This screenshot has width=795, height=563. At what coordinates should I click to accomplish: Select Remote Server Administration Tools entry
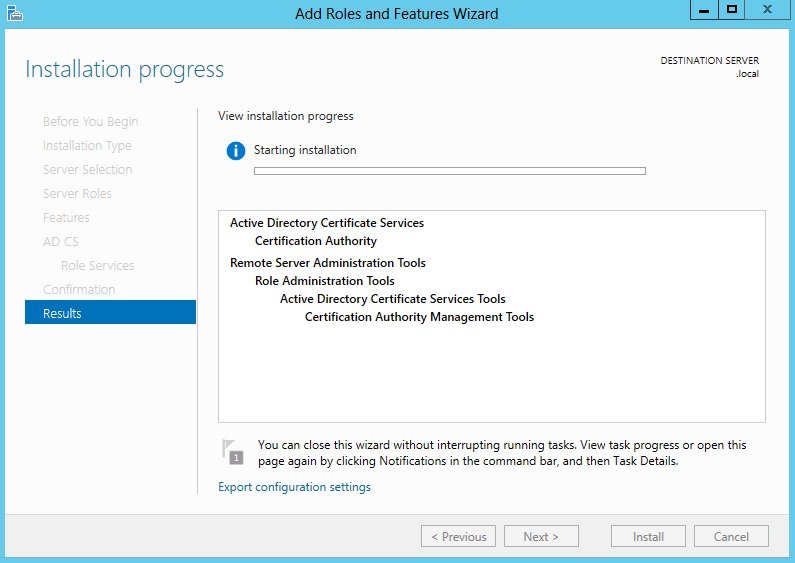tap(328, 263)
